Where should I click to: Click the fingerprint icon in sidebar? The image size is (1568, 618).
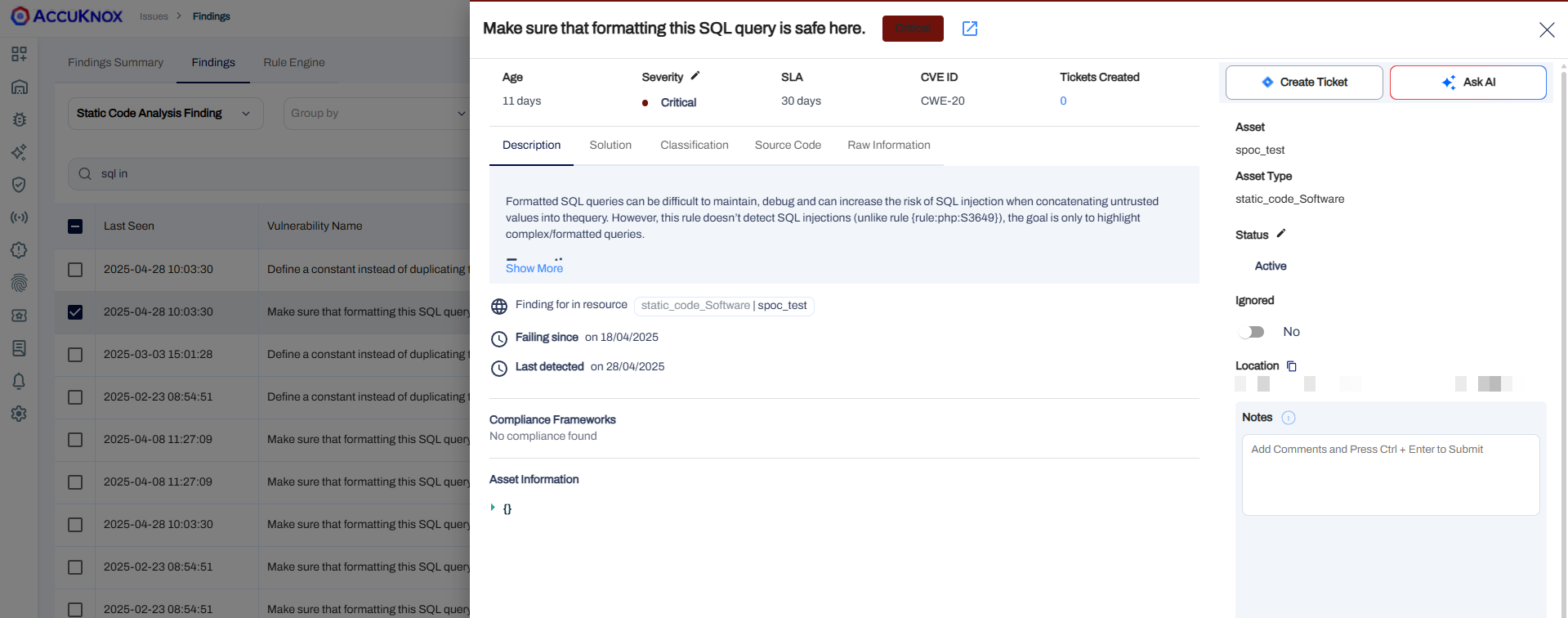pyautogui.click(x=19, y=283)
